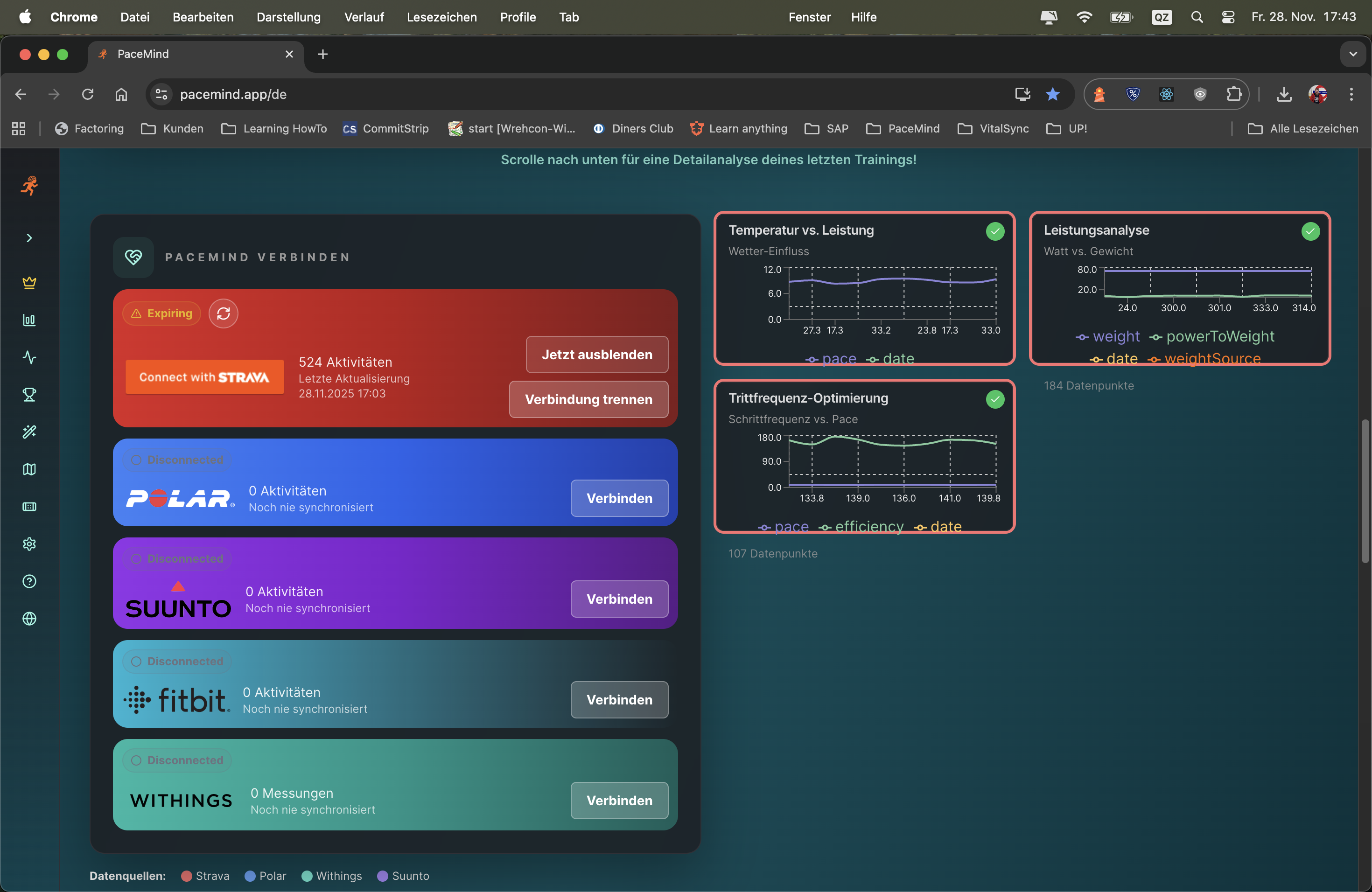This screenshot has width=1372, height=892.
Task: Select the Premium crown icon in sidebar
Action: pos(29,282)
